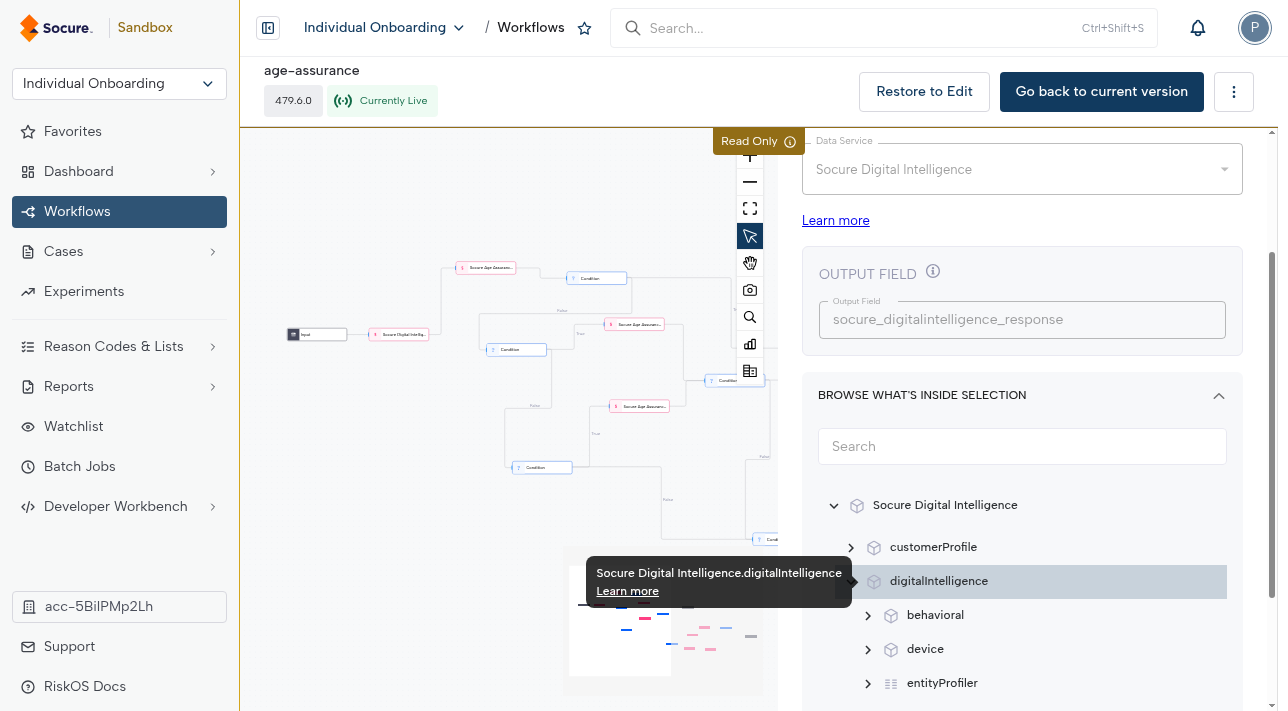Click the Input node on canvas
Screen dimensions: 1288x711
tap(317, 335)
